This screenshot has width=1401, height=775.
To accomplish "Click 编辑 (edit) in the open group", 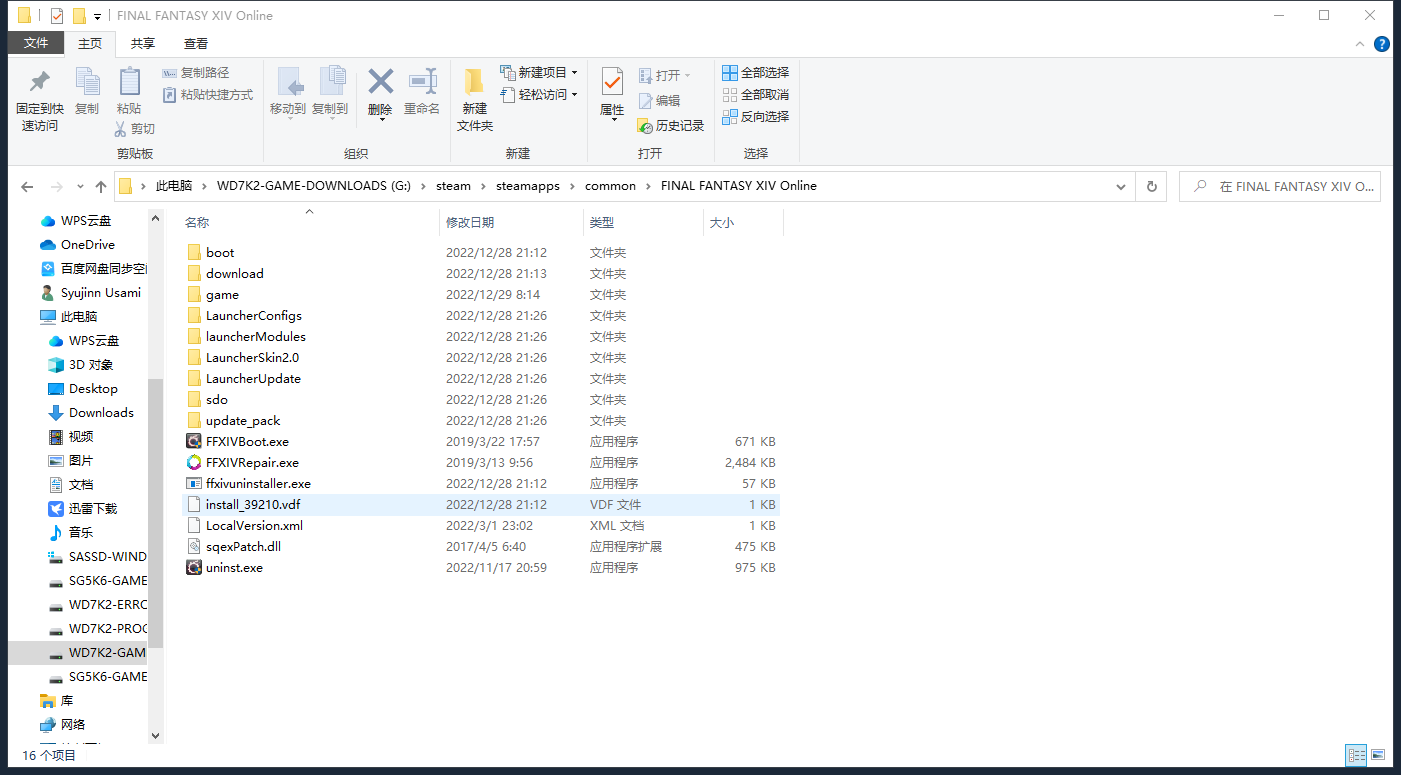I will point(659,100).
